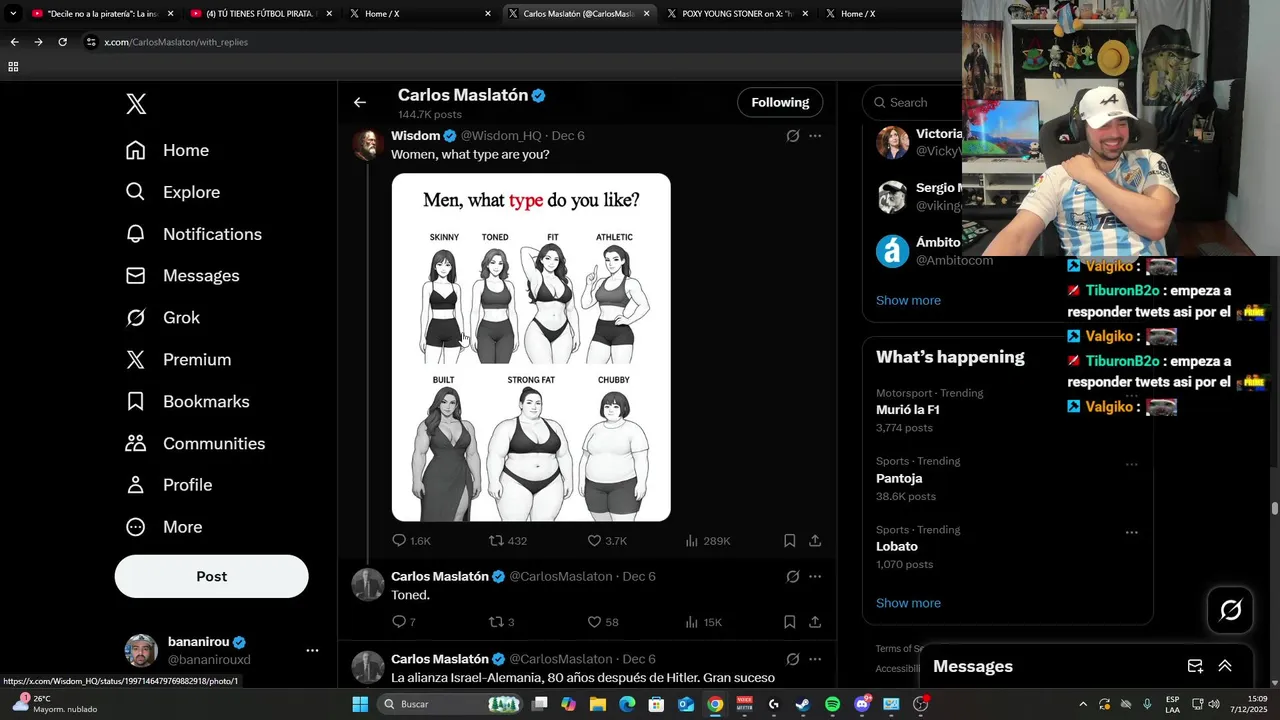
Task: Bookmark the Wisdom post
Action: click(x=789, y=541)
